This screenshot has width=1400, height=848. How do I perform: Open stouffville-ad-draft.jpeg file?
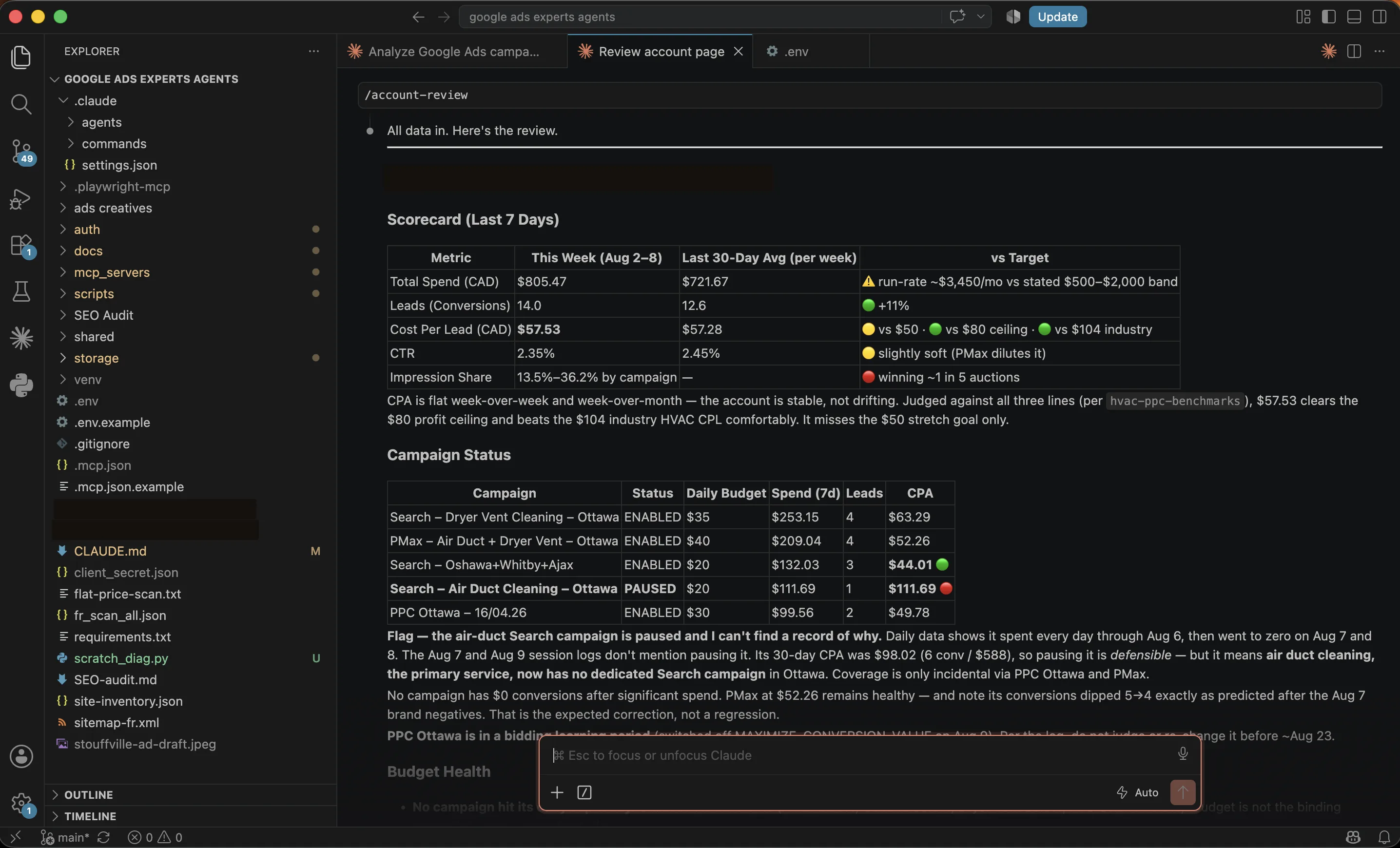point(145,744)
